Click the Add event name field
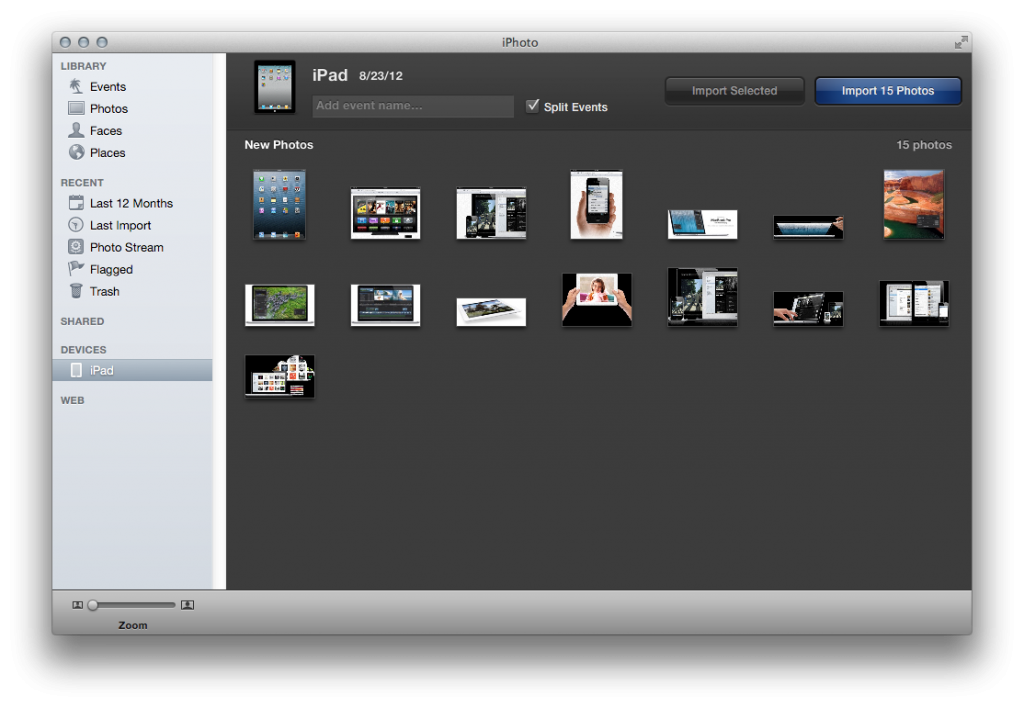 (x=413, y=106)
